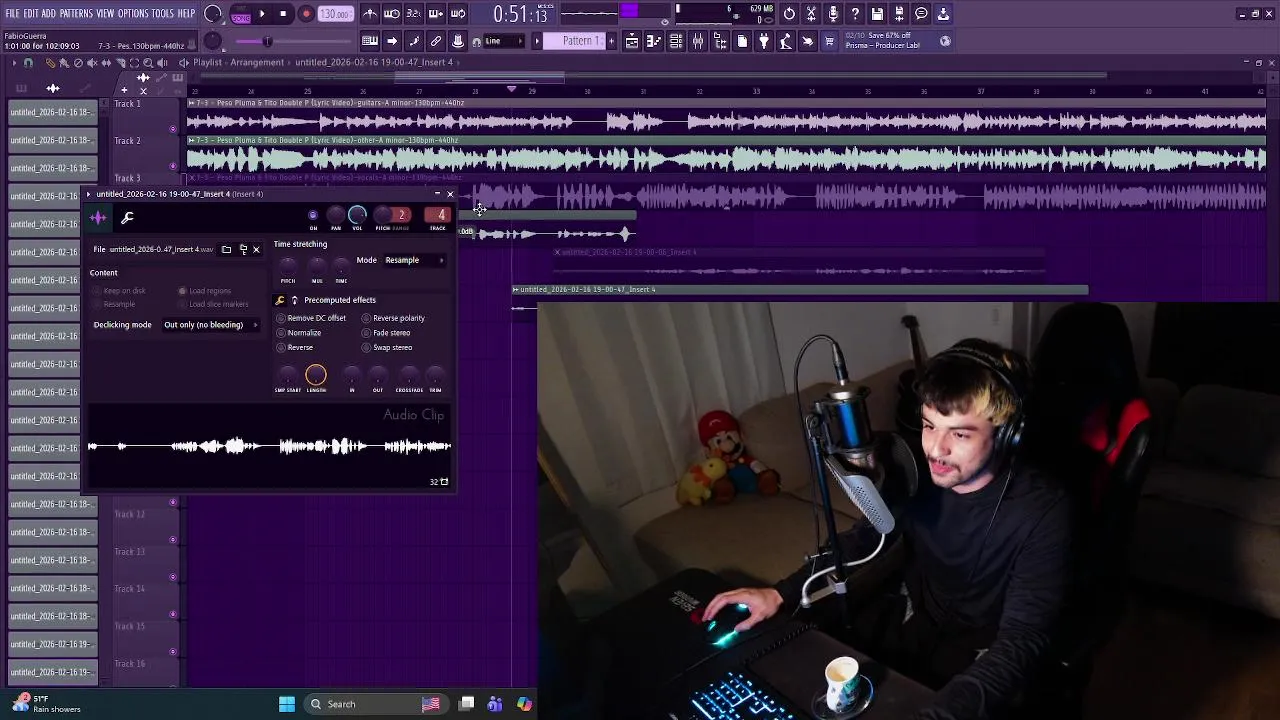
Task: Browse for sample file with folder icon
Action: coord(226,249)
